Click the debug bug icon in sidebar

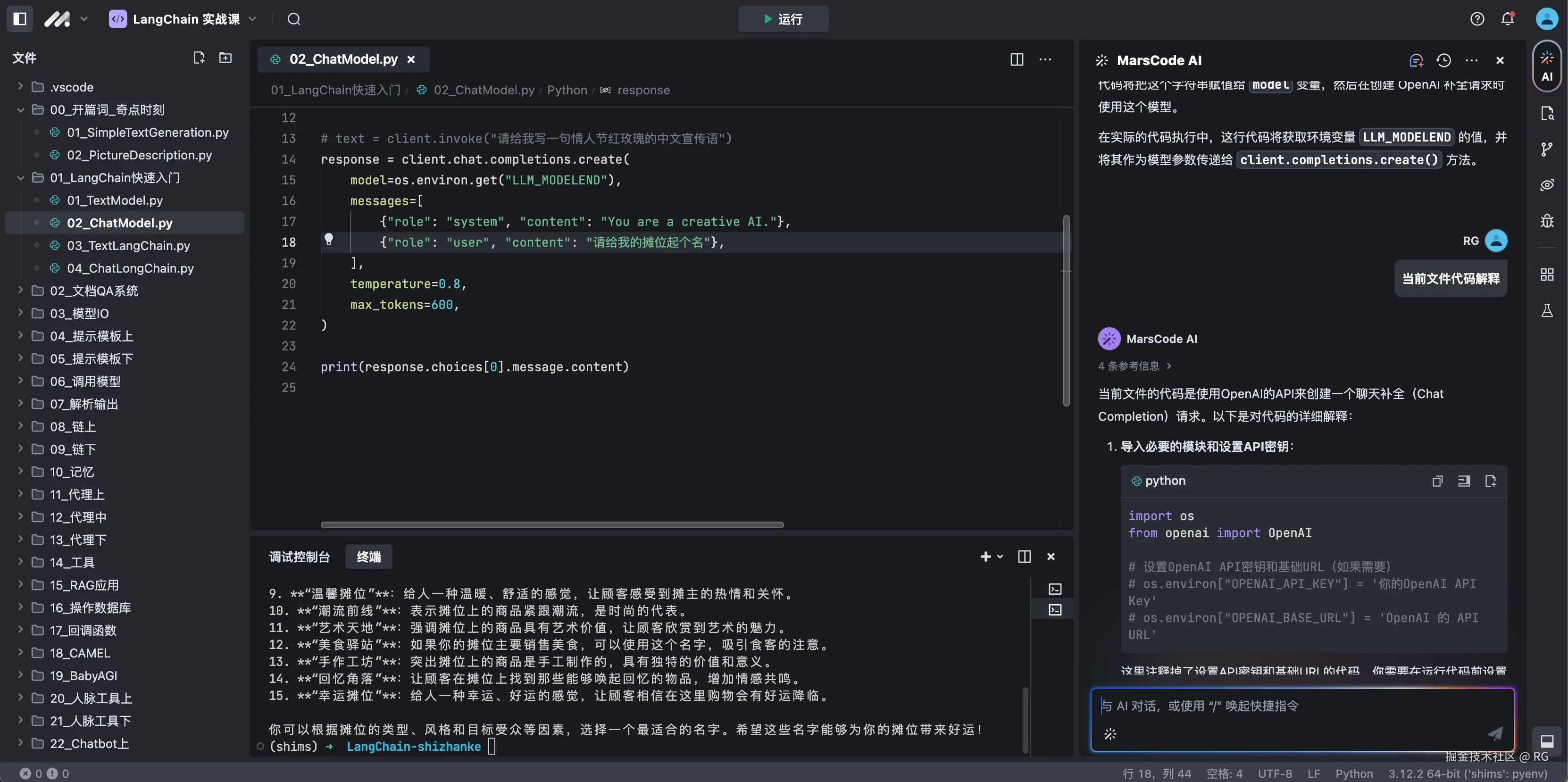click(1547, 221)
